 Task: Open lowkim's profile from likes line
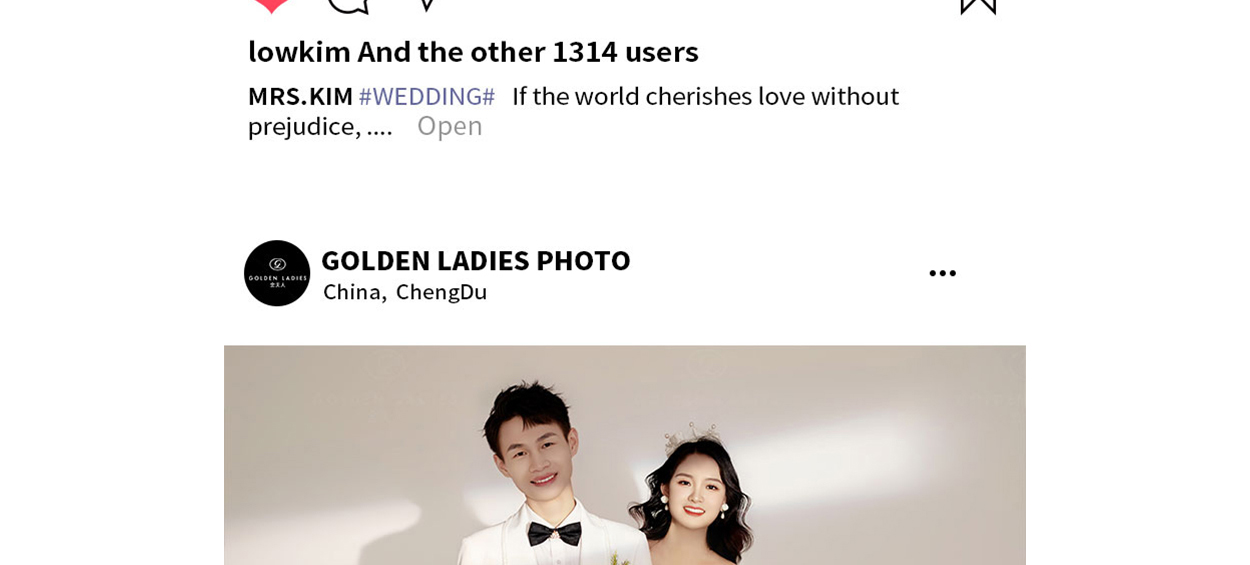pos(299,51)
